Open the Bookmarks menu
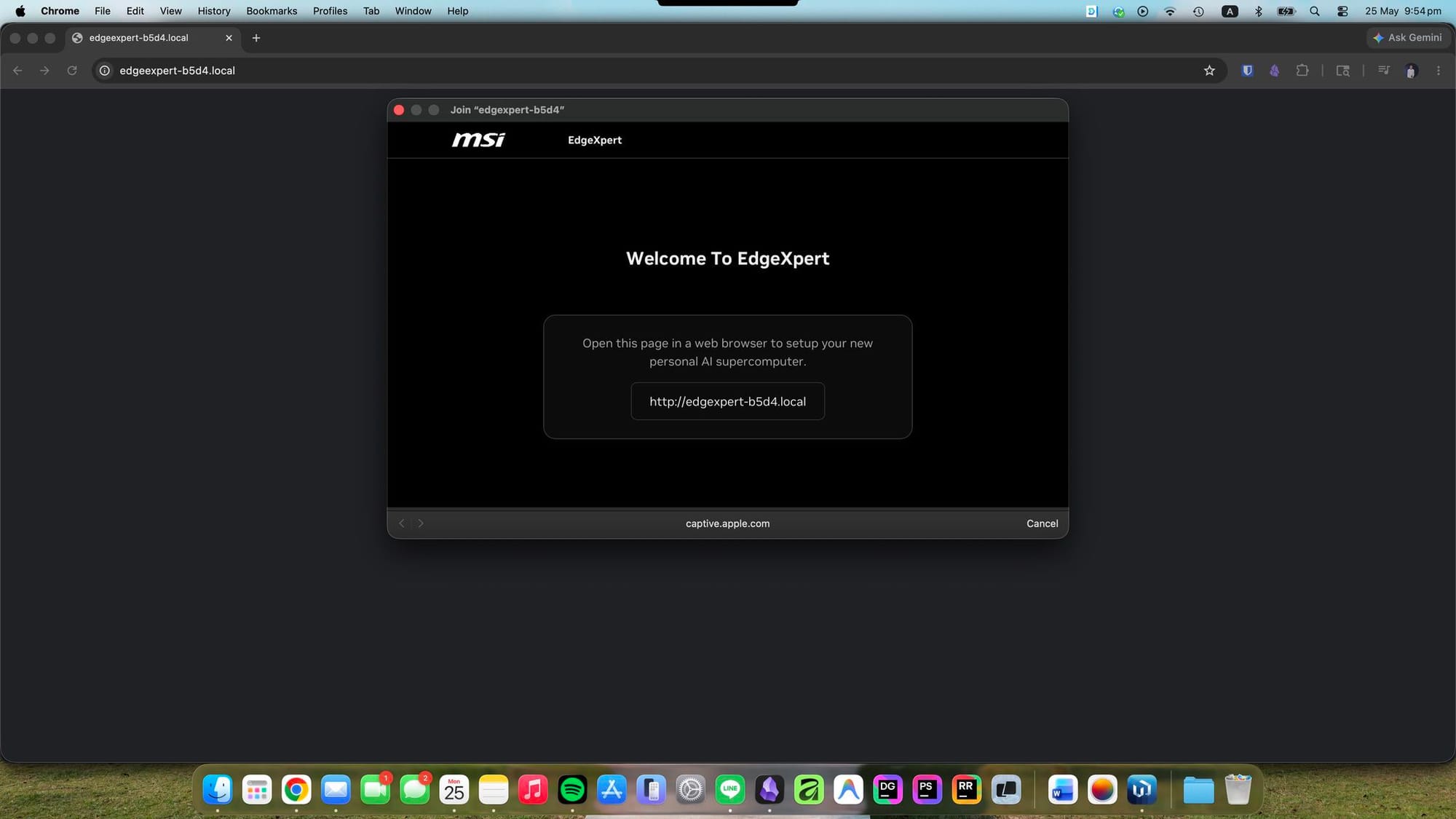1456x819 pixels. (272, 11)
